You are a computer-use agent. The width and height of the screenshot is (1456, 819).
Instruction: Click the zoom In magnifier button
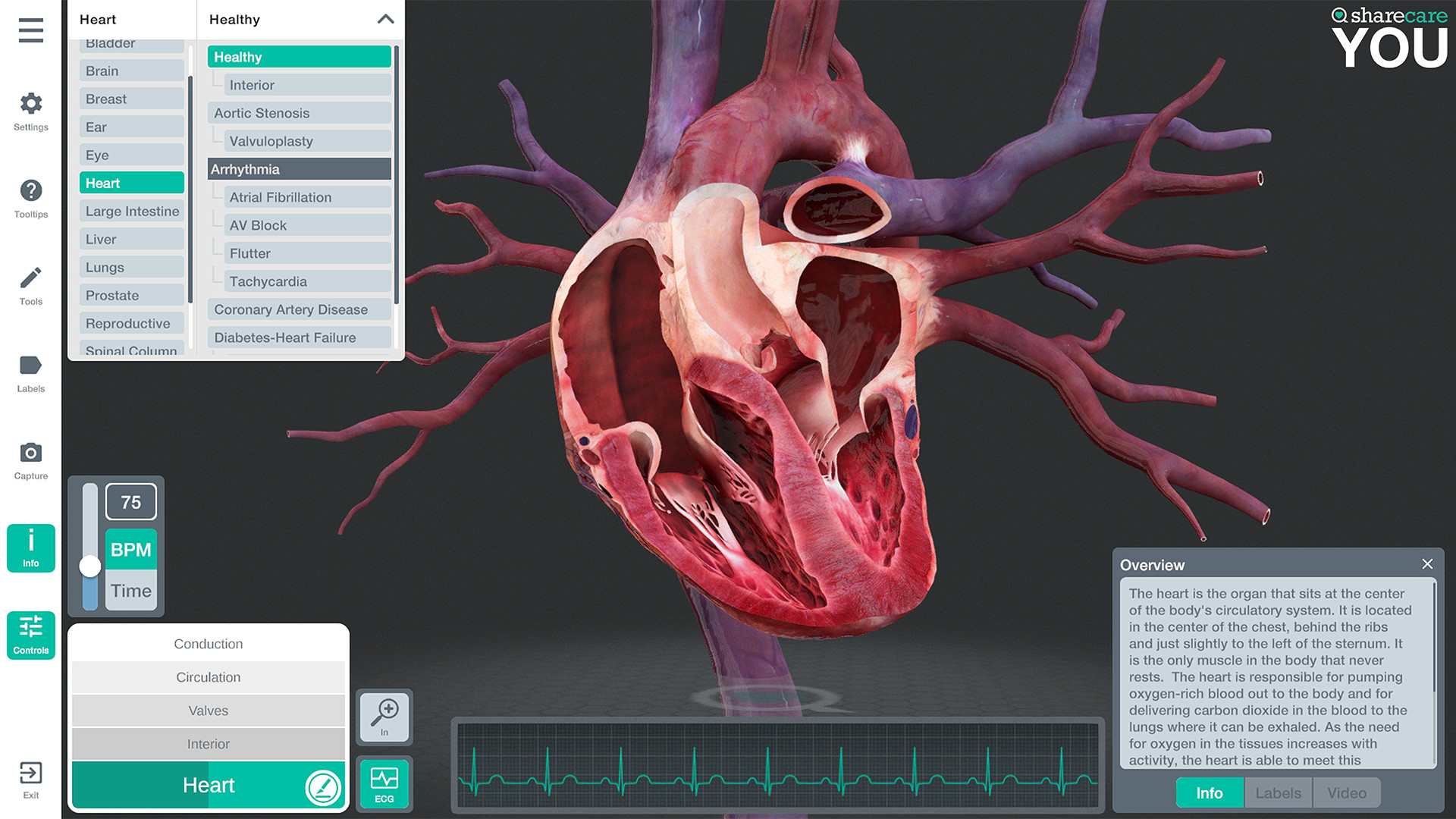pyautogui.click(x=384, y=717)
